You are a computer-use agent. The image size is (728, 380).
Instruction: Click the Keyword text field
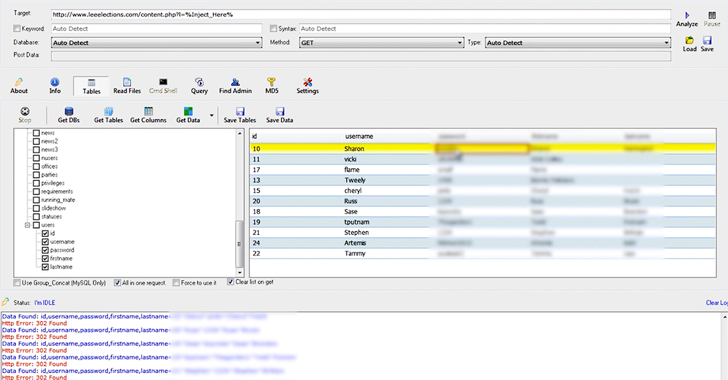click(x=156, y=29)
